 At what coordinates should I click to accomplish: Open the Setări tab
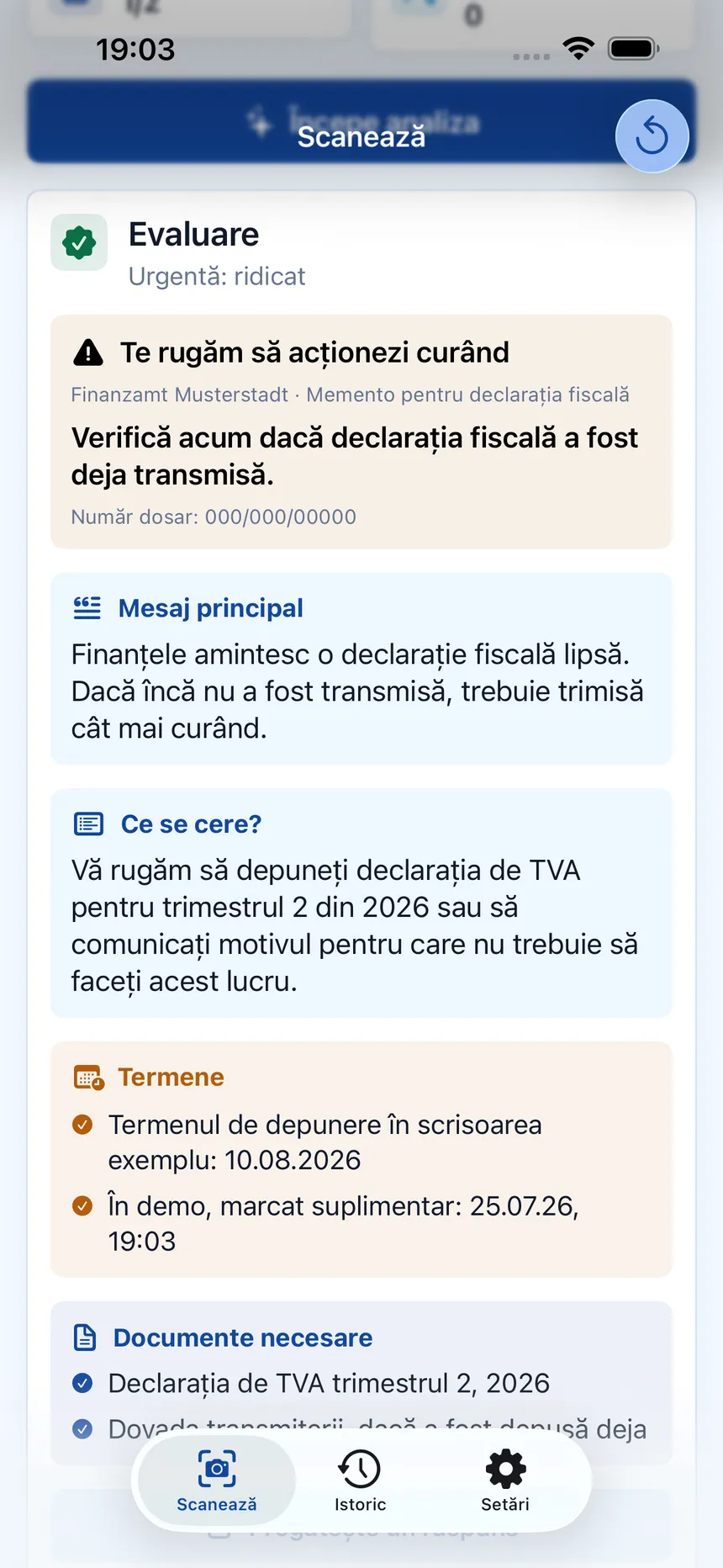[x=505, y=1481]
